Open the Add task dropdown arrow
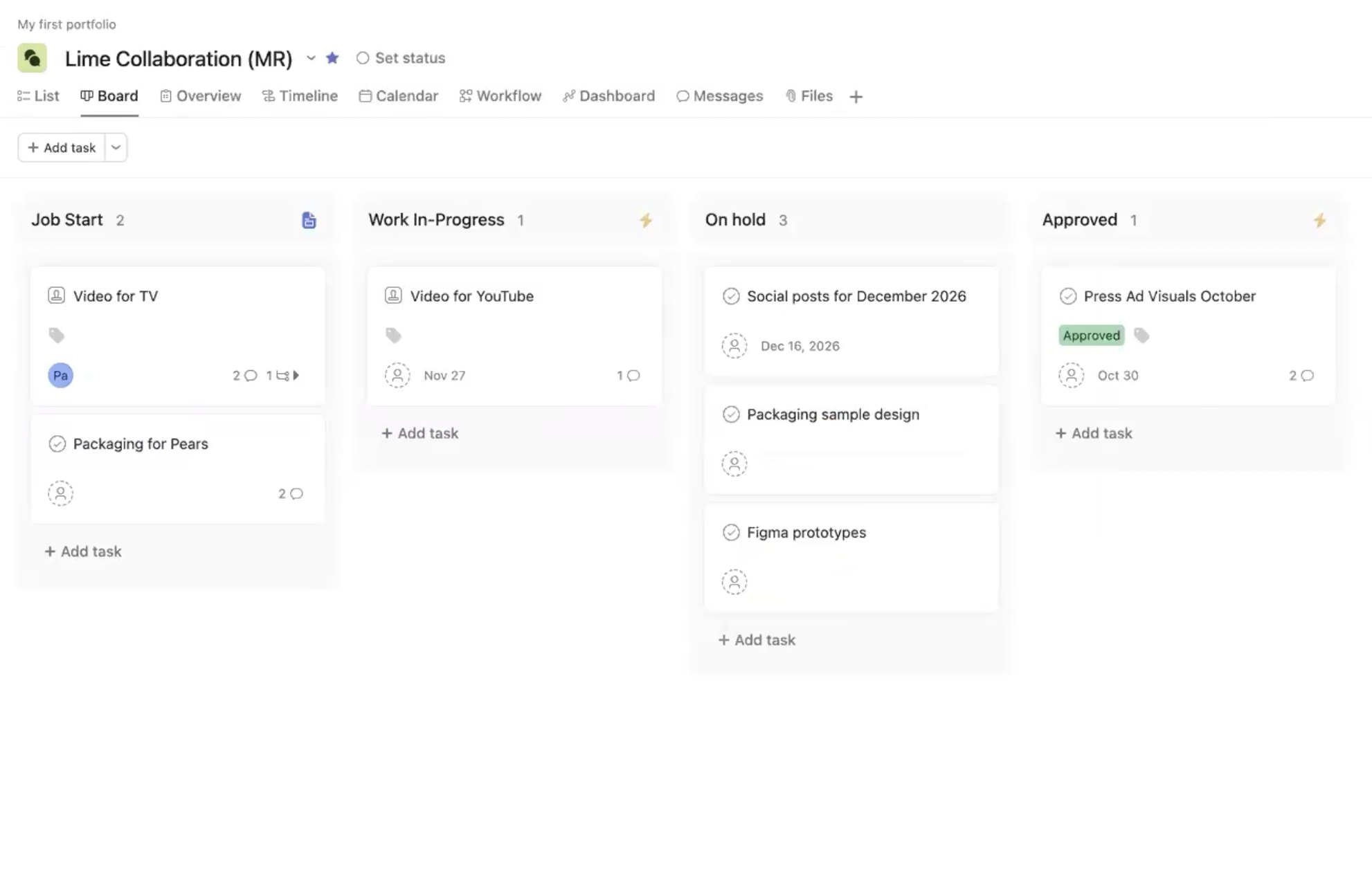Screen dimensions: 1372x887 pos(116,147)
